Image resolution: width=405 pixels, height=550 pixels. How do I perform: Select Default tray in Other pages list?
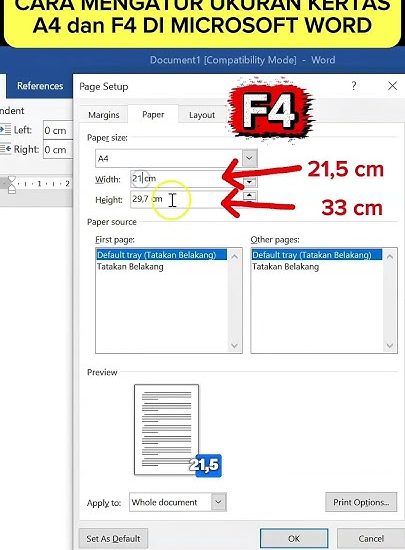pyautogui.click(x=317, y=255)
